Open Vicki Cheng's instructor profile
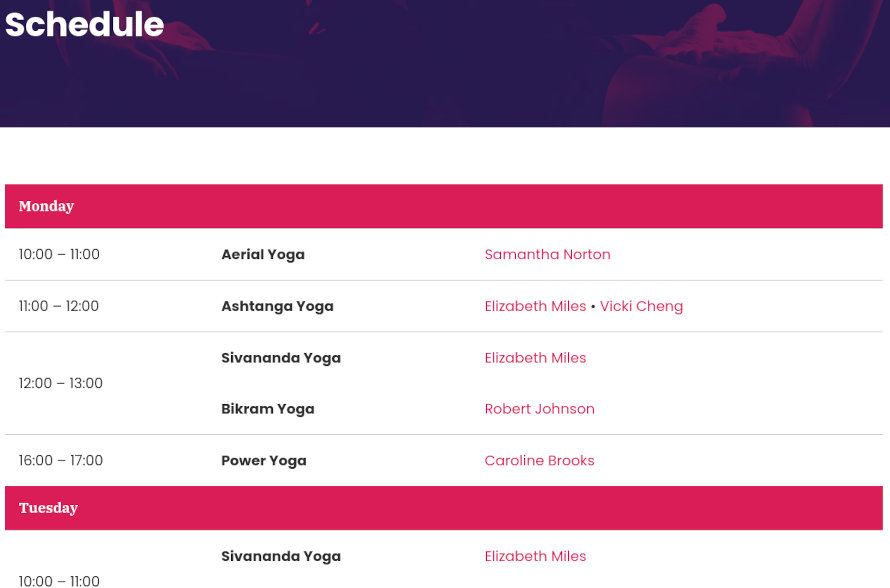890x588 pixels. pos(641,306)
